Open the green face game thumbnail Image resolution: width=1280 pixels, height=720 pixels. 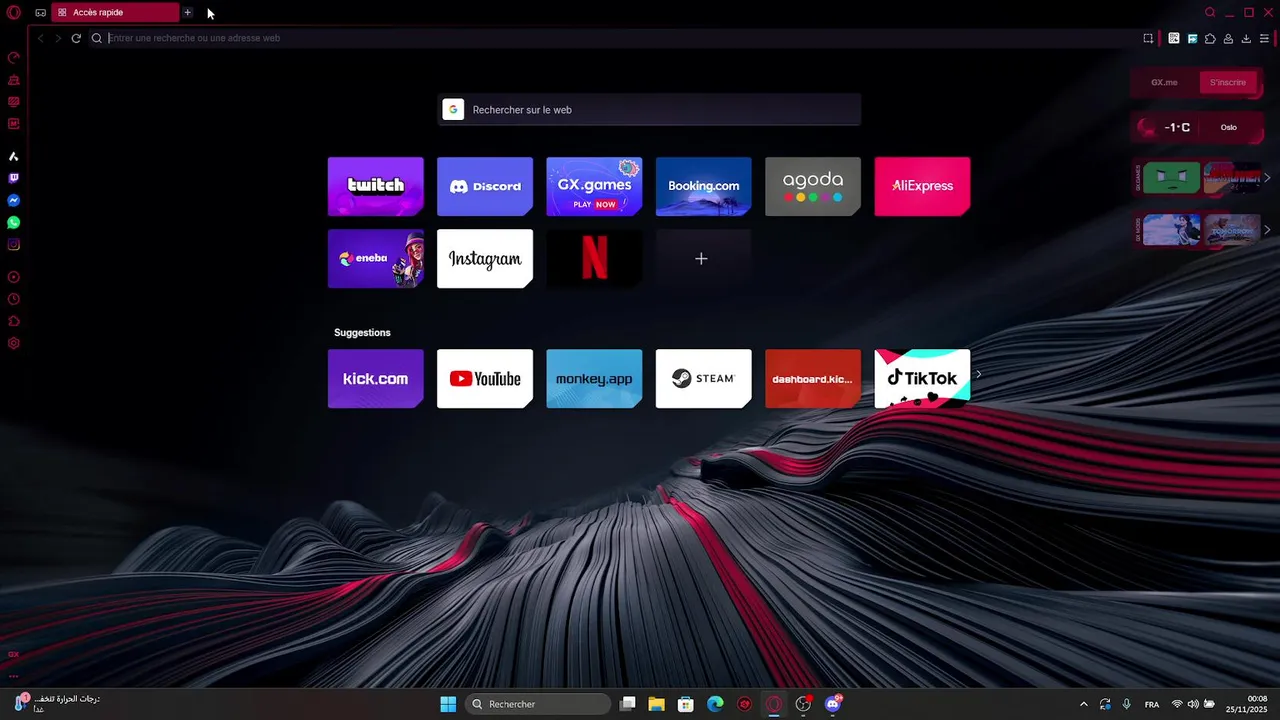pos(1172,178)
